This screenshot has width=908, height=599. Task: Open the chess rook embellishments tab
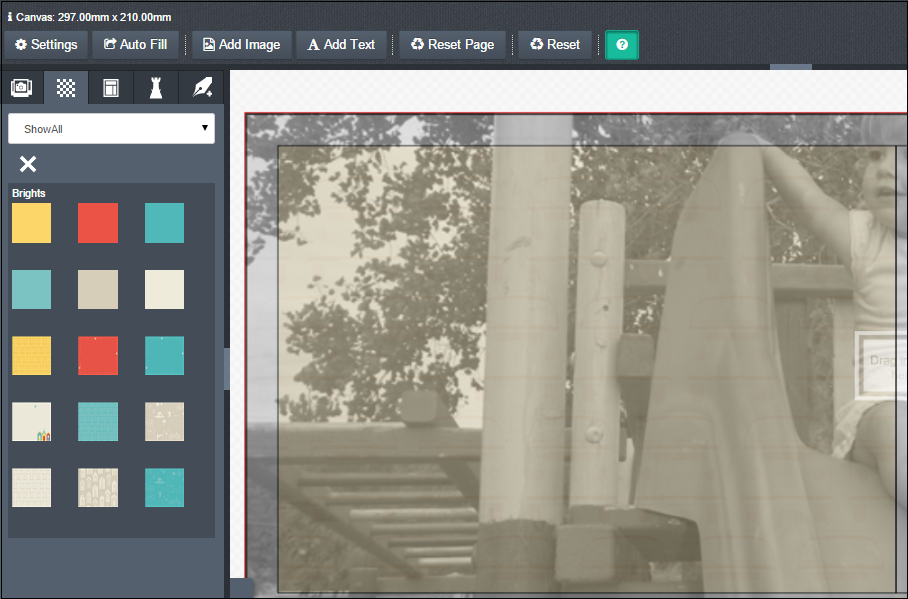click(x=156, y=88)
